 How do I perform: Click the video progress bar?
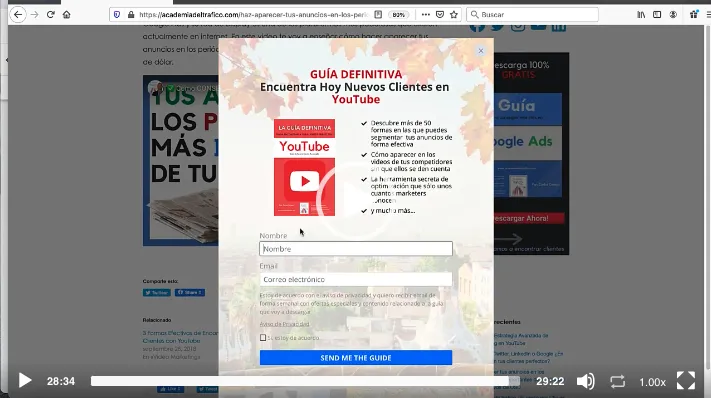point(305,381)
